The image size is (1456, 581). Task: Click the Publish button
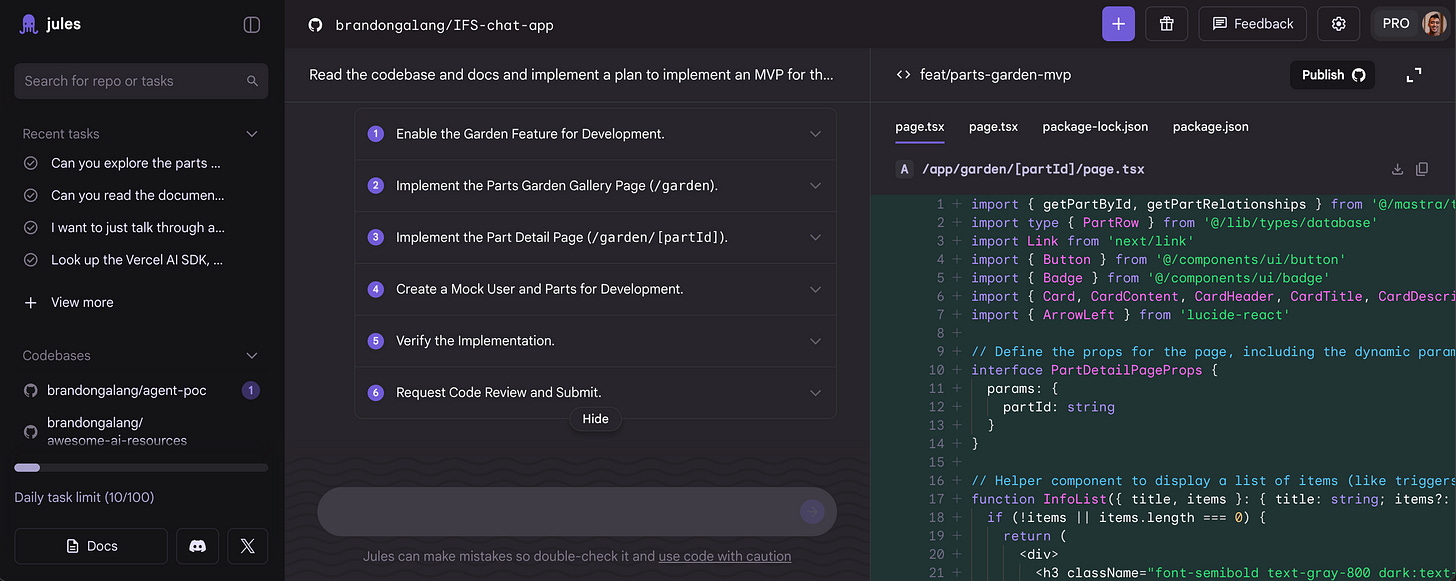click(1333, 75)
